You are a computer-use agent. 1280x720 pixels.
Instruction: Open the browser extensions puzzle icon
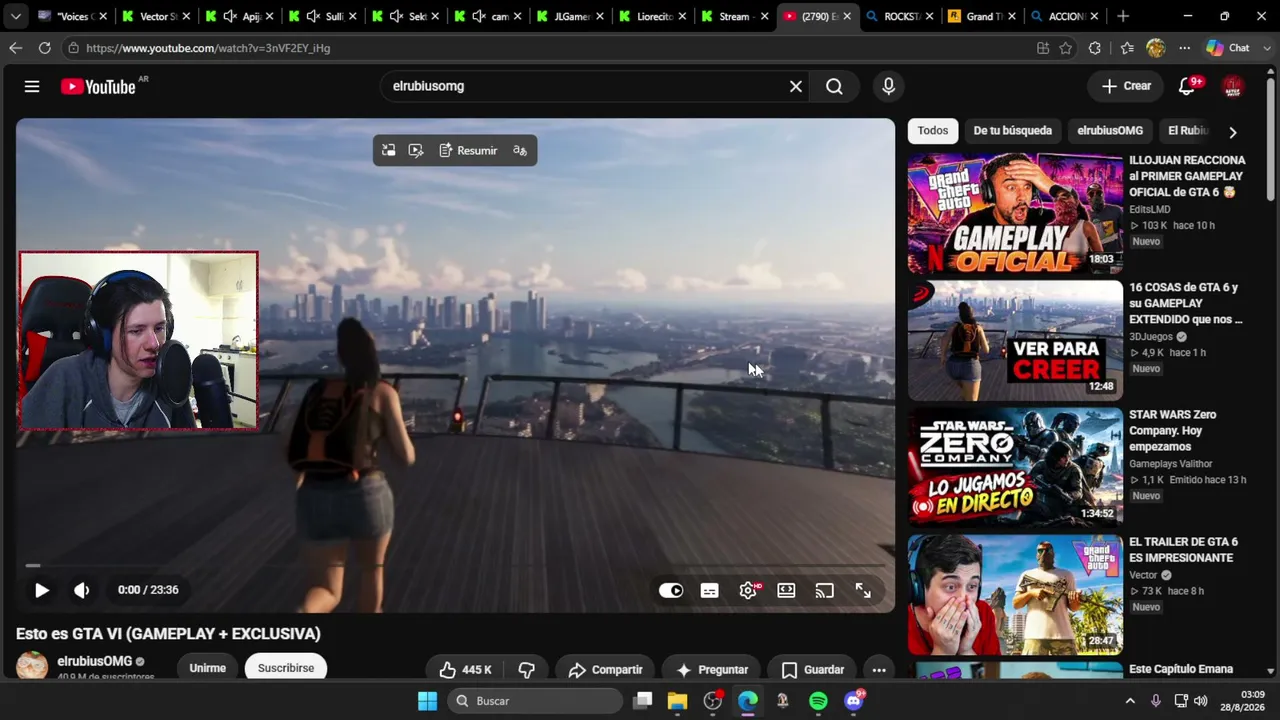(1095, 48)
